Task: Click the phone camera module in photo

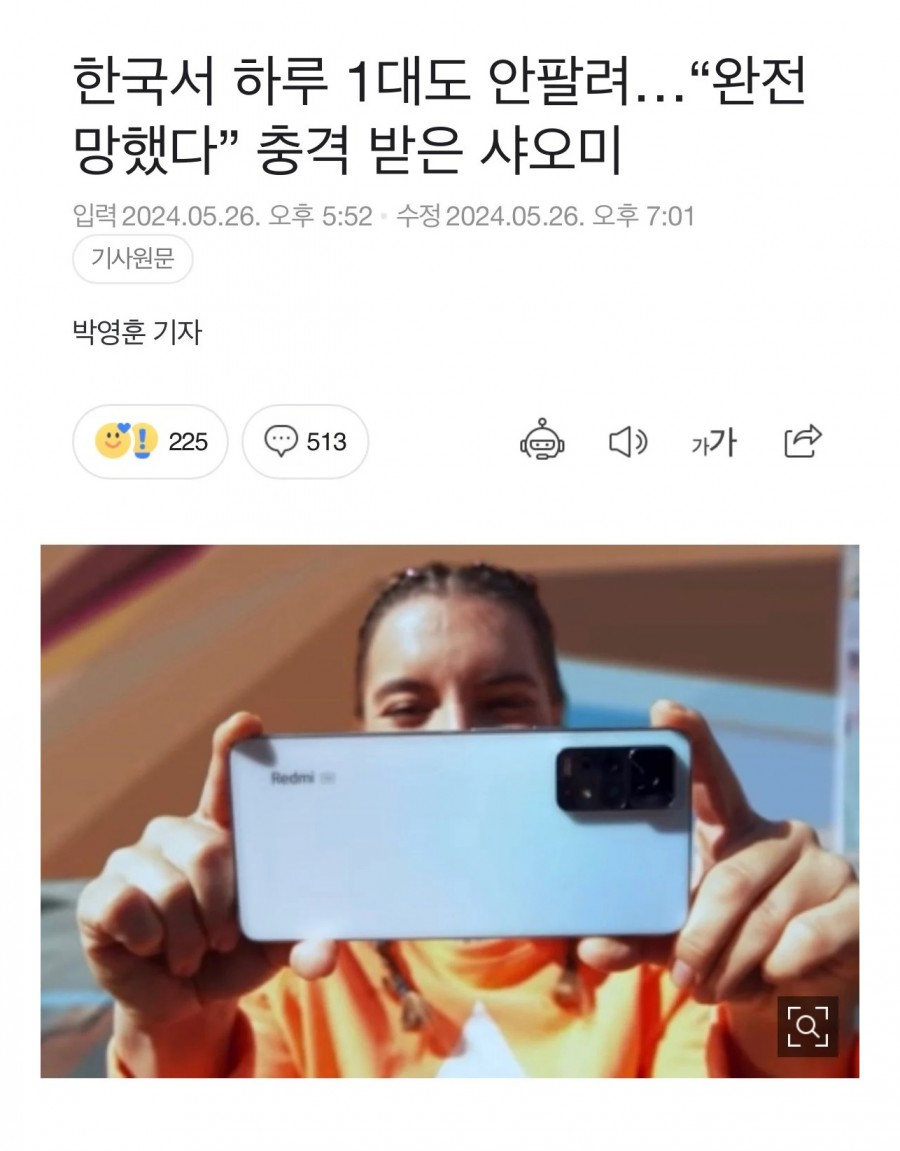Action: point(615,779)
